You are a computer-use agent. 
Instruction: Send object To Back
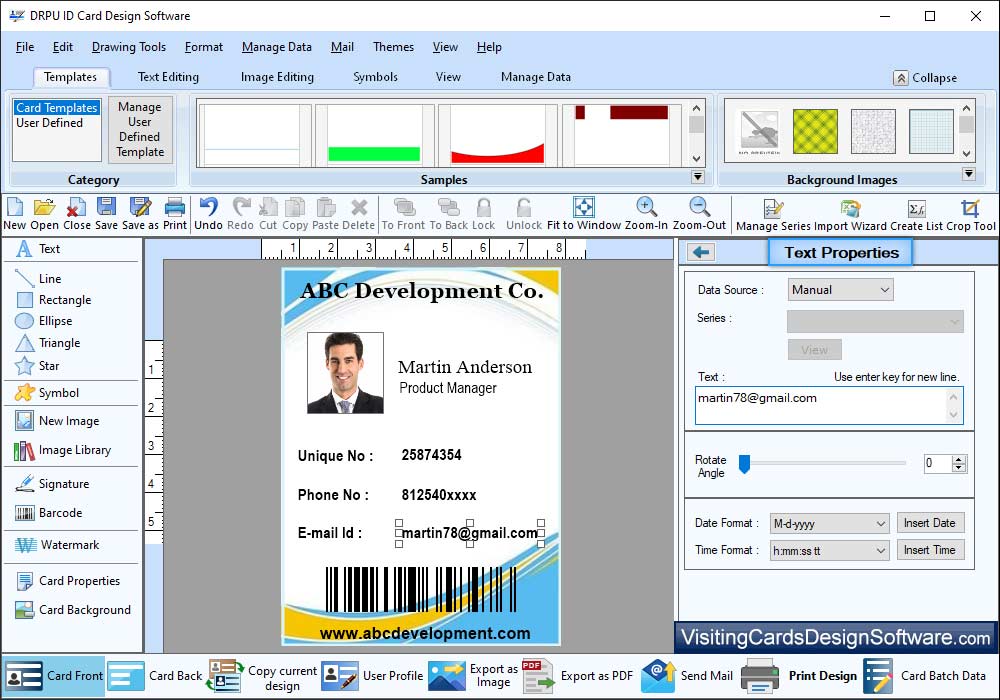tap(448, 214)
